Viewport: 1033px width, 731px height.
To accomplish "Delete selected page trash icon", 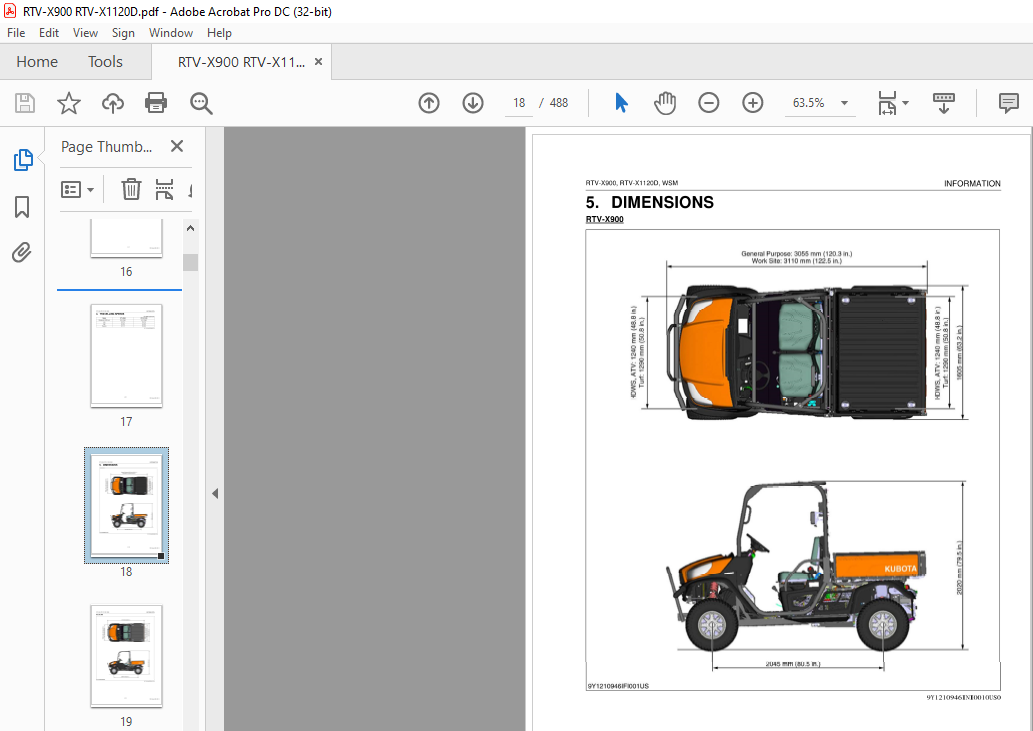I will [131, 189].
